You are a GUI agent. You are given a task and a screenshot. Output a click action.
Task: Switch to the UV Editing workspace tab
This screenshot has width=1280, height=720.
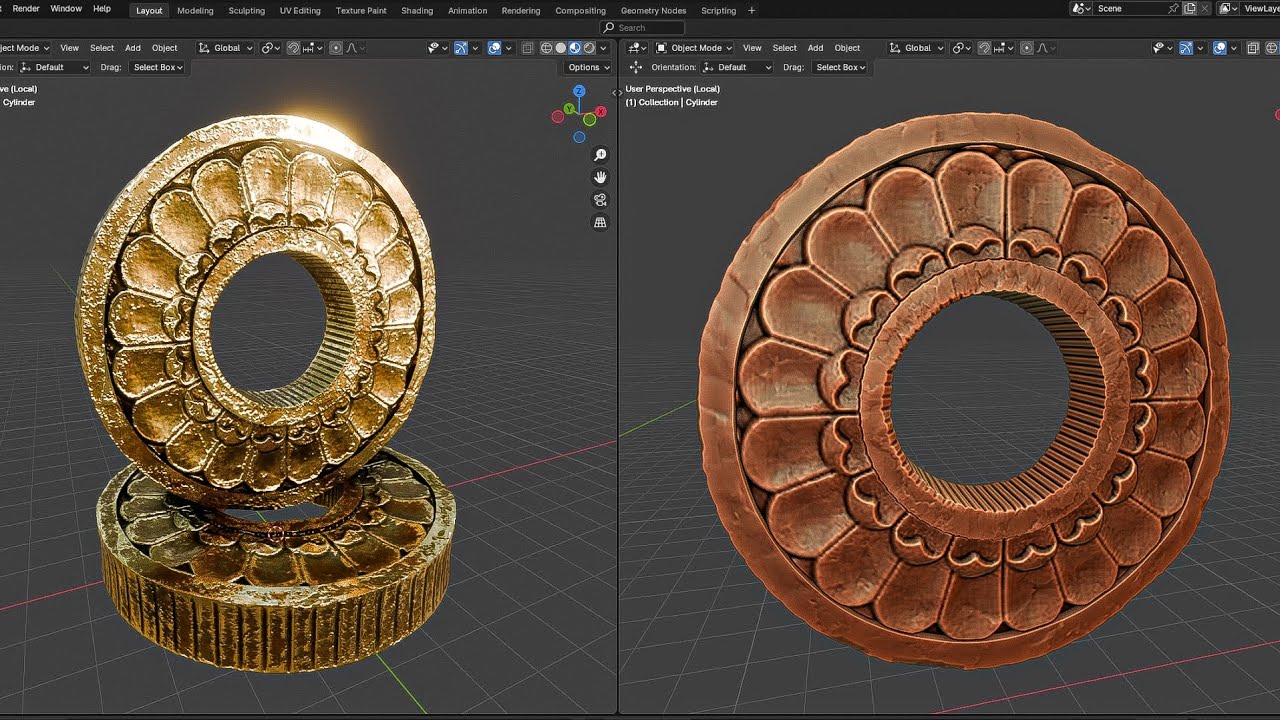(300, 10)
